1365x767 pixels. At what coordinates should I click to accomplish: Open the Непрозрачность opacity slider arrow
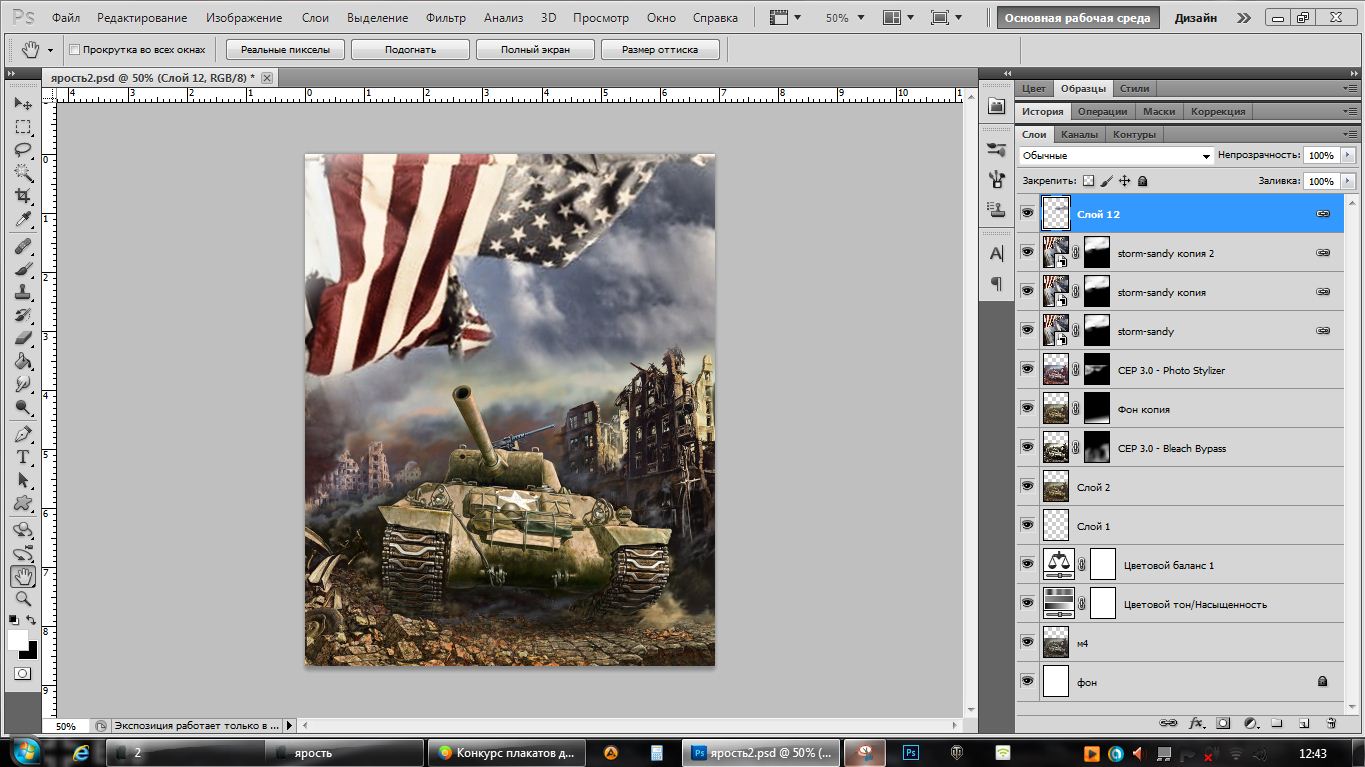[1348, 156]
